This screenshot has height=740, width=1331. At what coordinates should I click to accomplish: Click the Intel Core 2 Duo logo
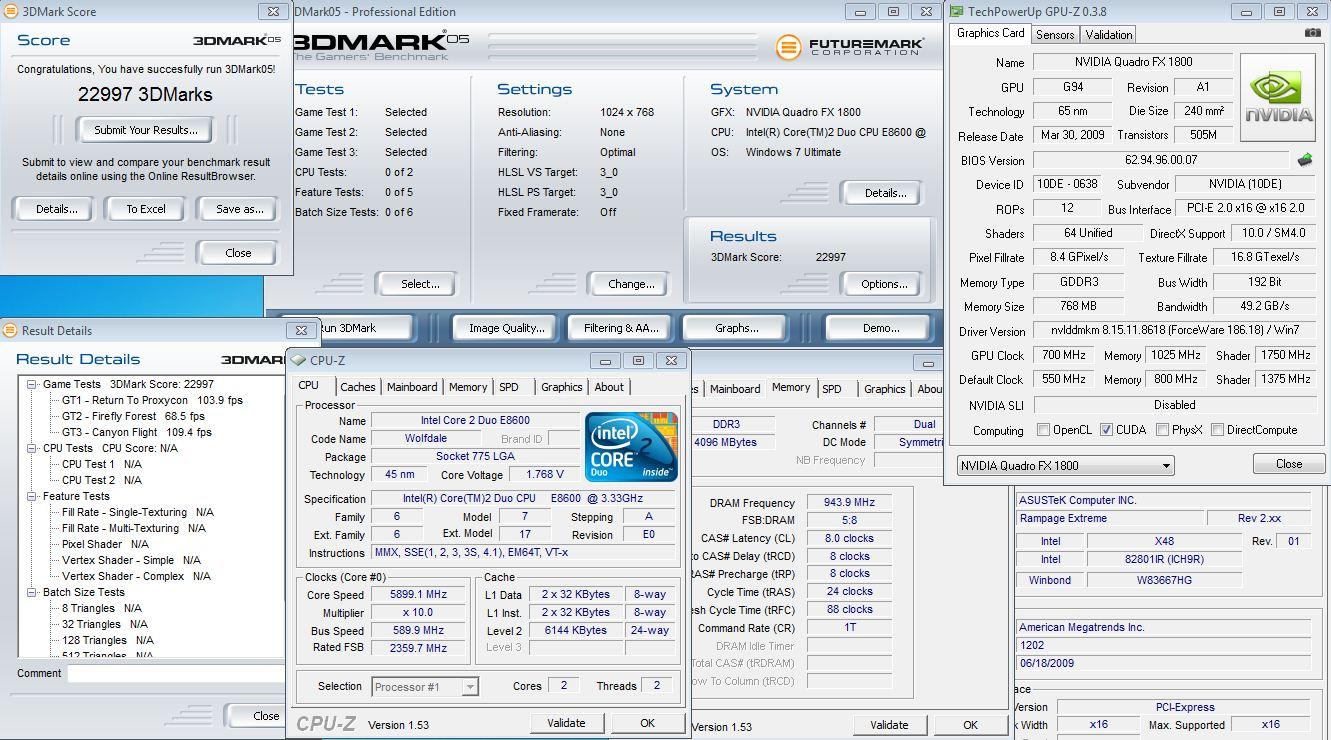[x=631, y=446]
